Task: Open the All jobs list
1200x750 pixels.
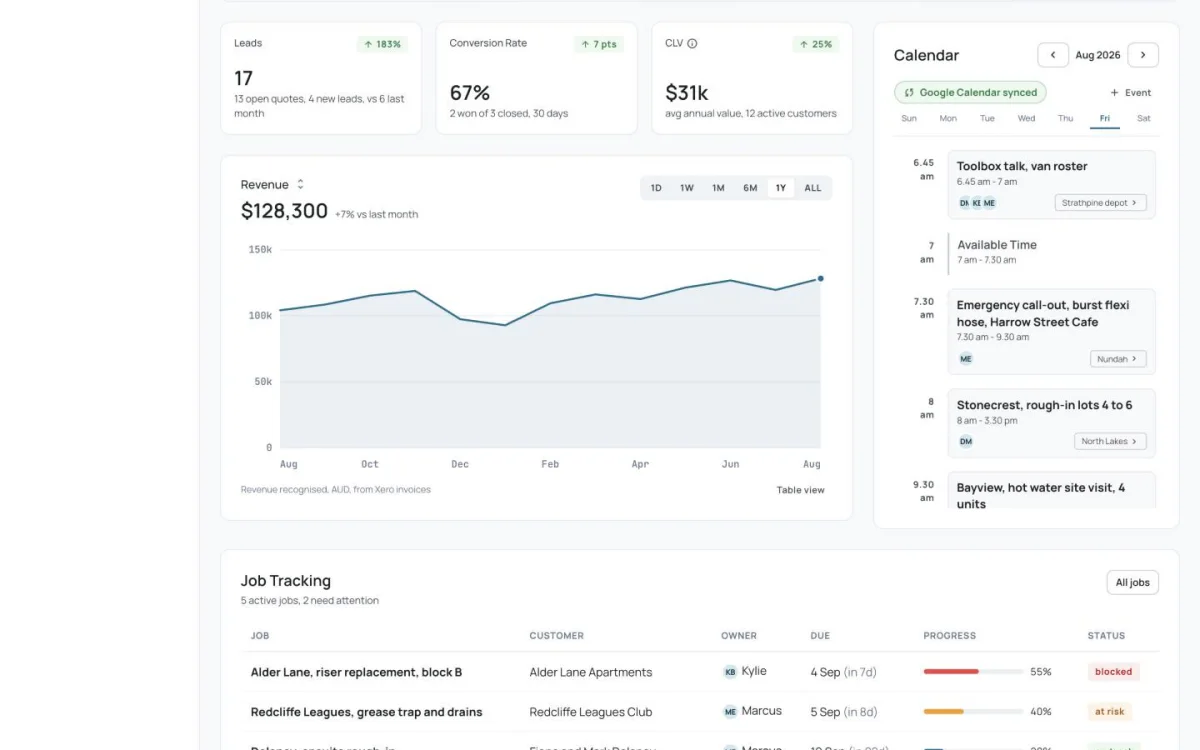Action: [x=1132, y=582]
